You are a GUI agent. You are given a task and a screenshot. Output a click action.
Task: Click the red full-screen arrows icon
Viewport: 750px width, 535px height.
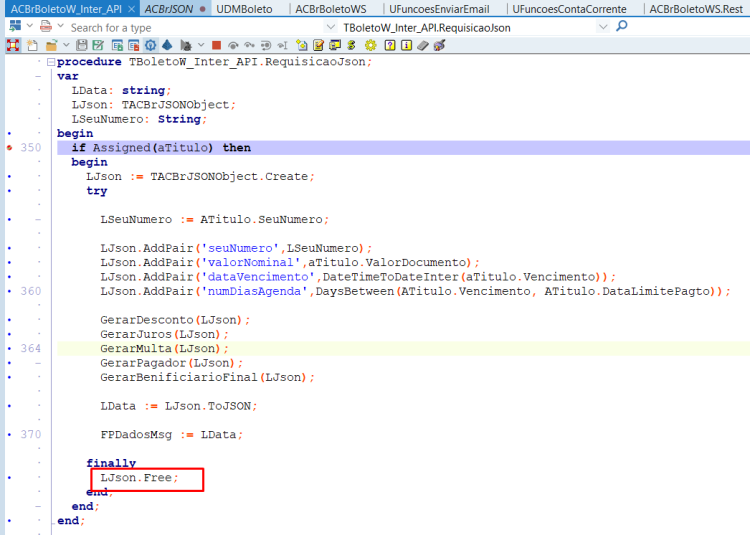pyautogui.click(x=13, y=45)
